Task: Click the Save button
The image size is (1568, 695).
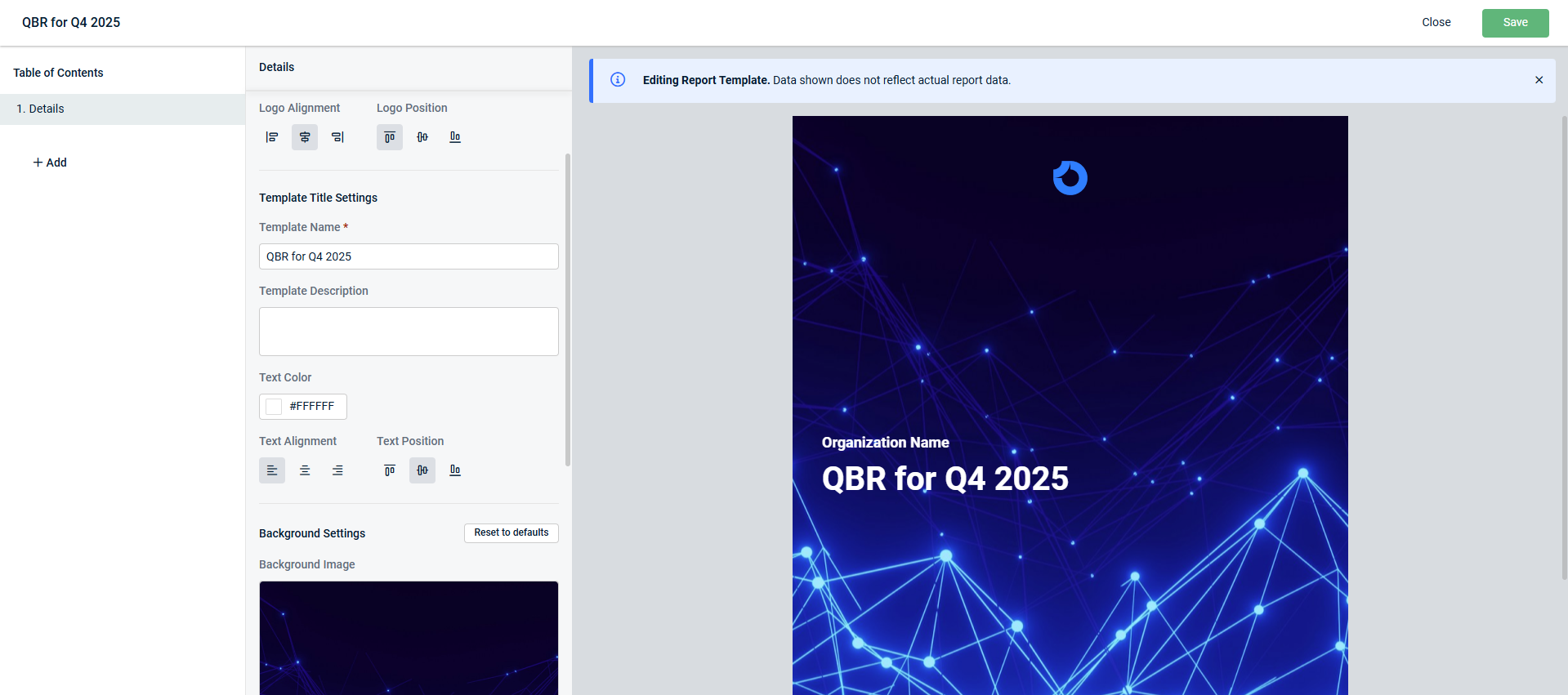Action: [x=1515, y=23]
